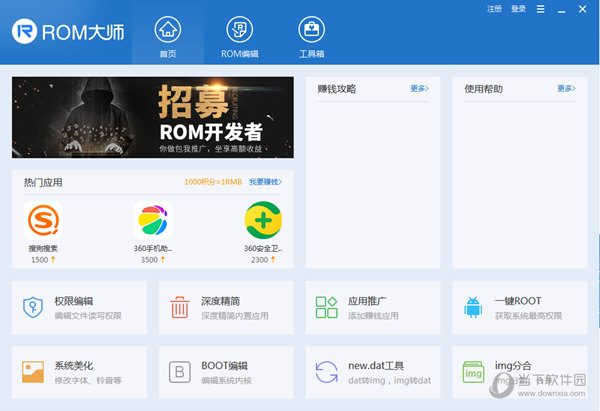Screen dimensions: 600x411
Task: Click the 3500 points value
Action: pyautogui.click(x=149, y=260)
